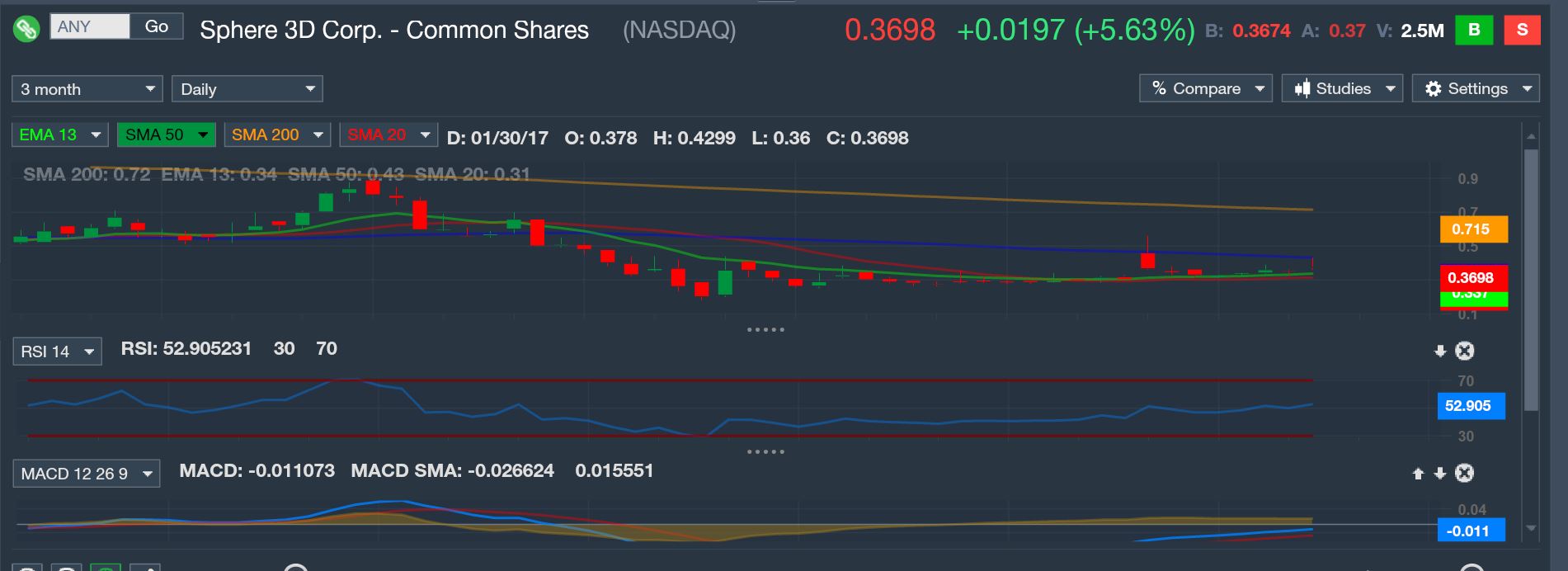The height and width of the screenshot is (571, 1568).
Task: Move the RSI panel down with arrow icon
Action: click(1440, 352)
